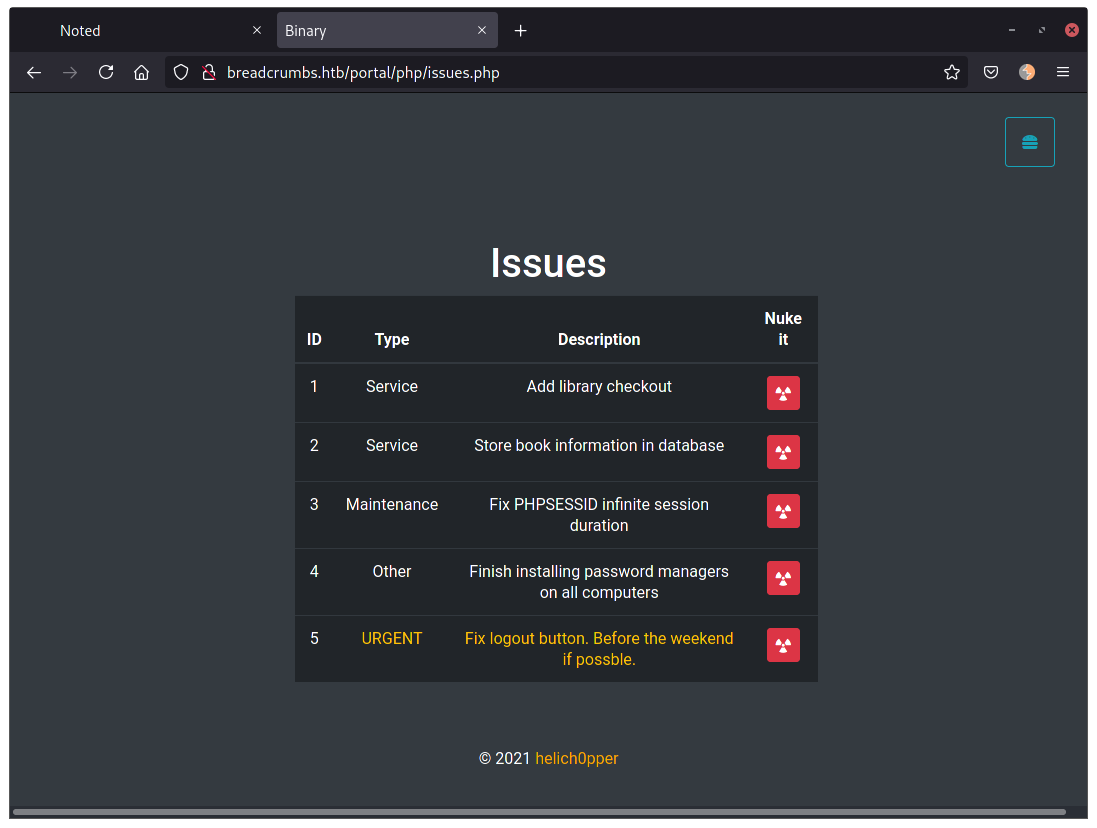Nuke the 'Add library checkout' issue
The height and width of the screenshot is (828, 1097).
(783, 393)
